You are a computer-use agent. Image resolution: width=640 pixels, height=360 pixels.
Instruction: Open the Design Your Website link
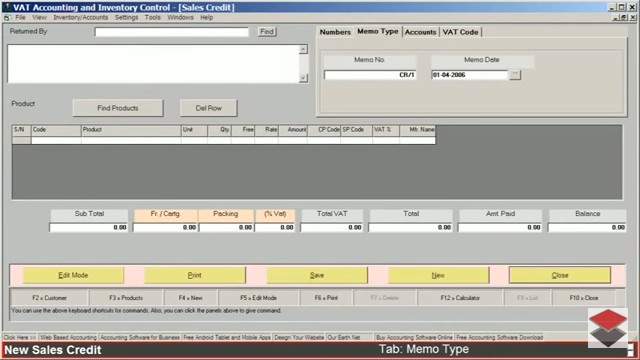coord(299,338)
